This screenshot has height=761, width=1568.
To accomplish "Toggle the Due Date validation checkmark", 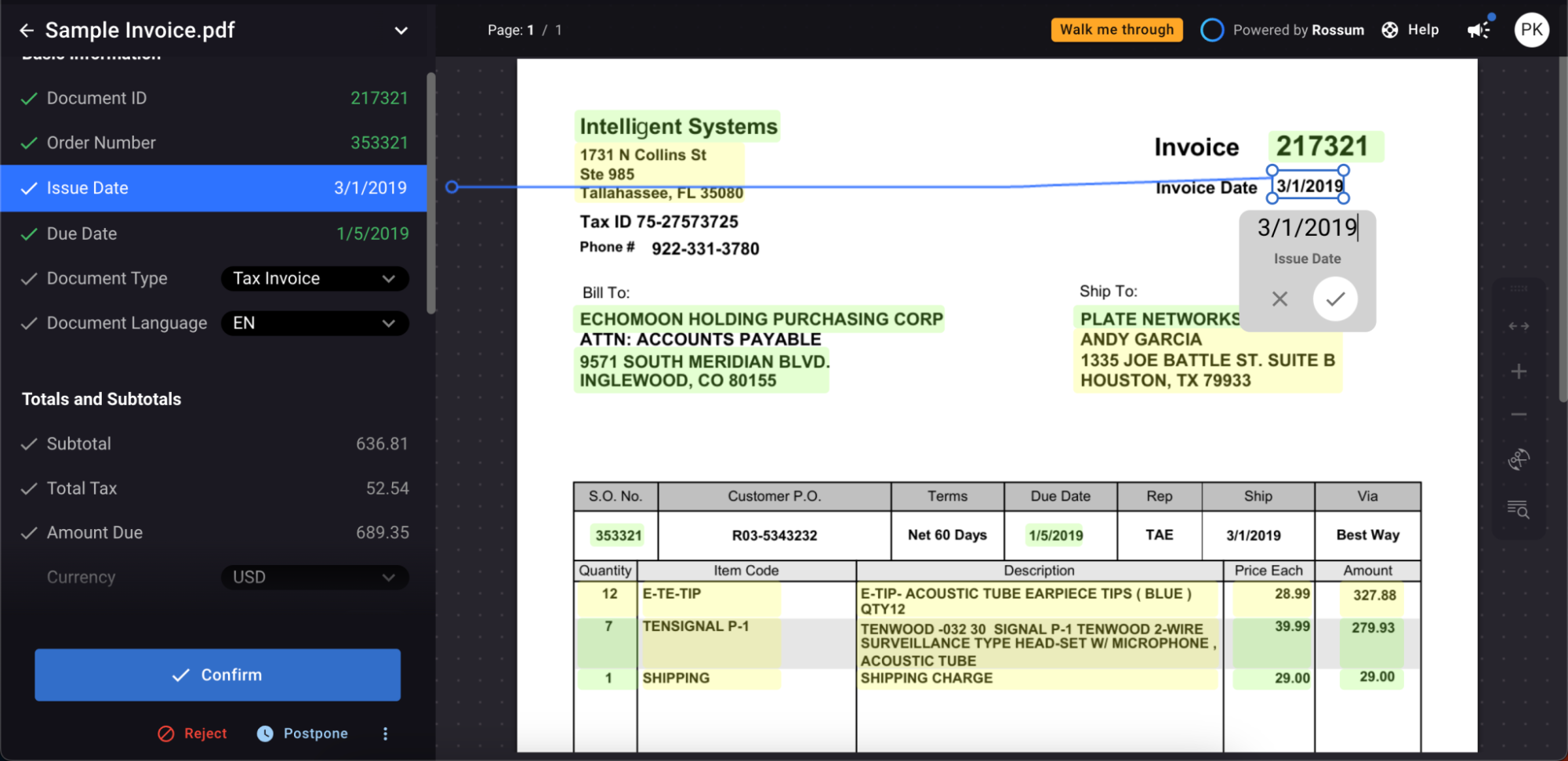I will tap(29, 234).
